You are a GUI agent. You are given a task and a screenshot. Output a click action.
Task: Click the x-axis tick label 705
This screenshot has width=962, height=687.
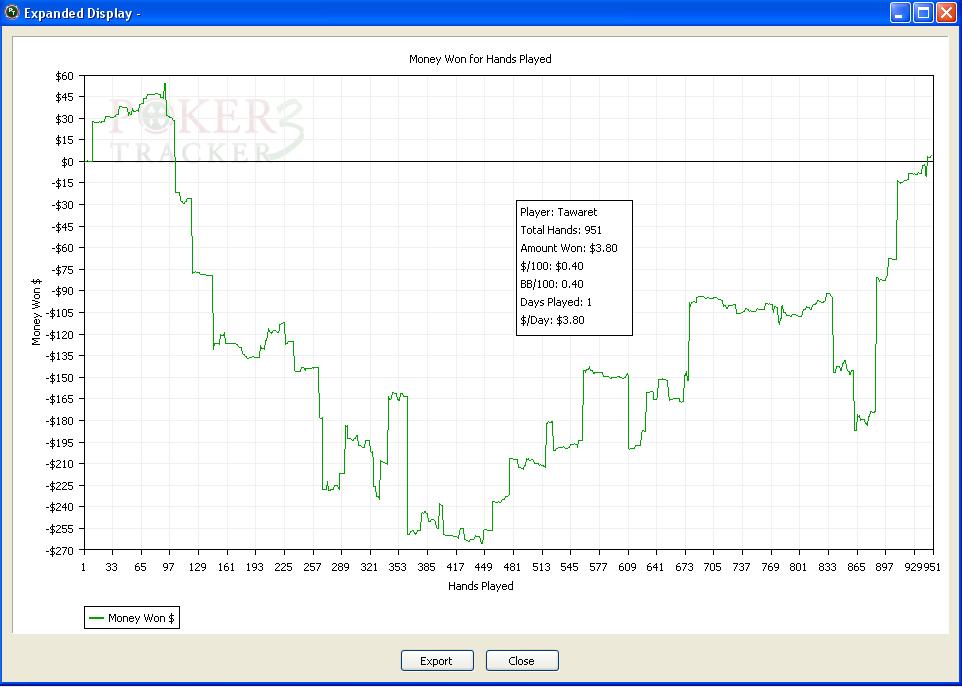point(712,567)
